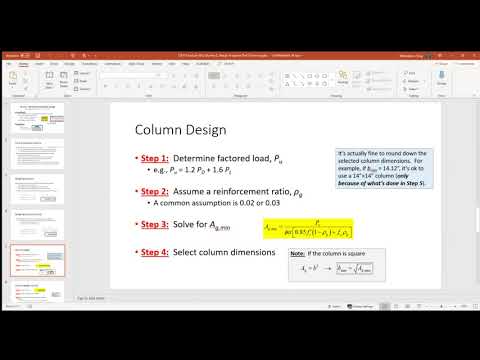Screen dimensions: 480x360
Task: Click Reset in the Slides group
Action: pyautogui.click(x=81, y=81)
